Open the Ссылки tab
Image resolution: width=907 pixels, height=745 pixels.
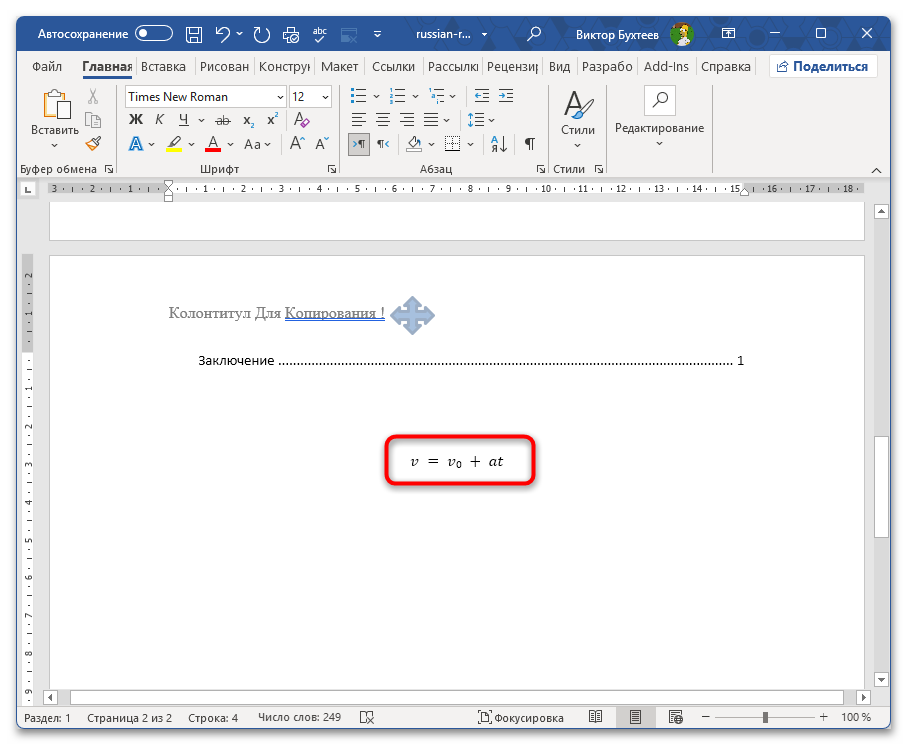click(x=393, y=67)
